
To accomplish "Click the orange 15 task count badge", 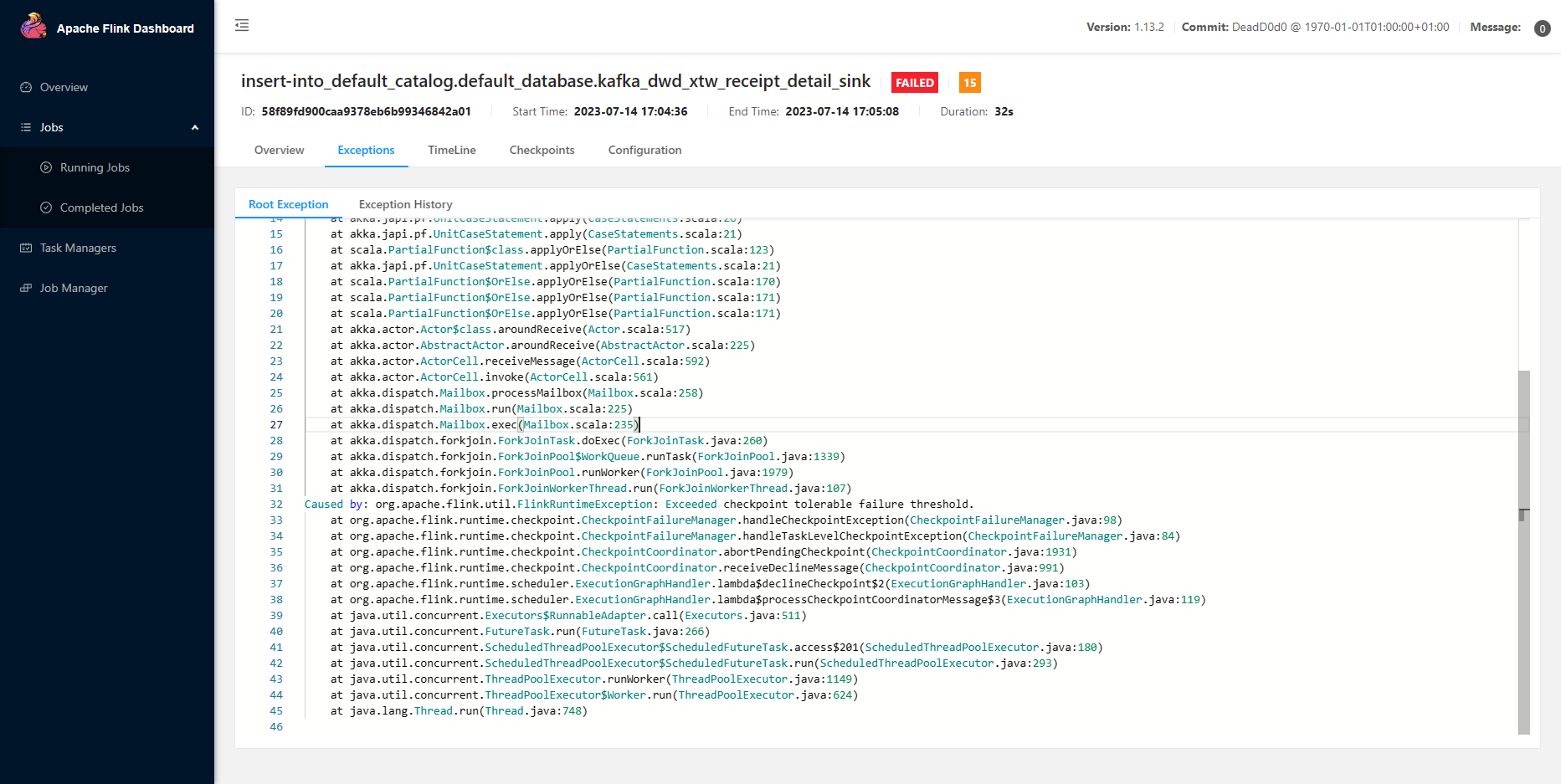I will 969,83.
